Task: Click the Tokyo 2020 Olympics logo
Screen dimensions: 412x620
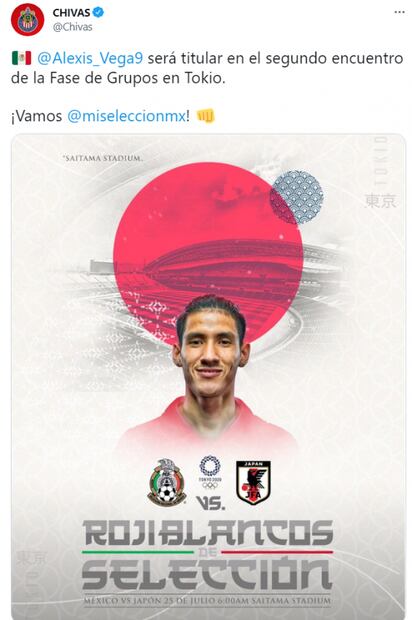Action: (210, 472)
